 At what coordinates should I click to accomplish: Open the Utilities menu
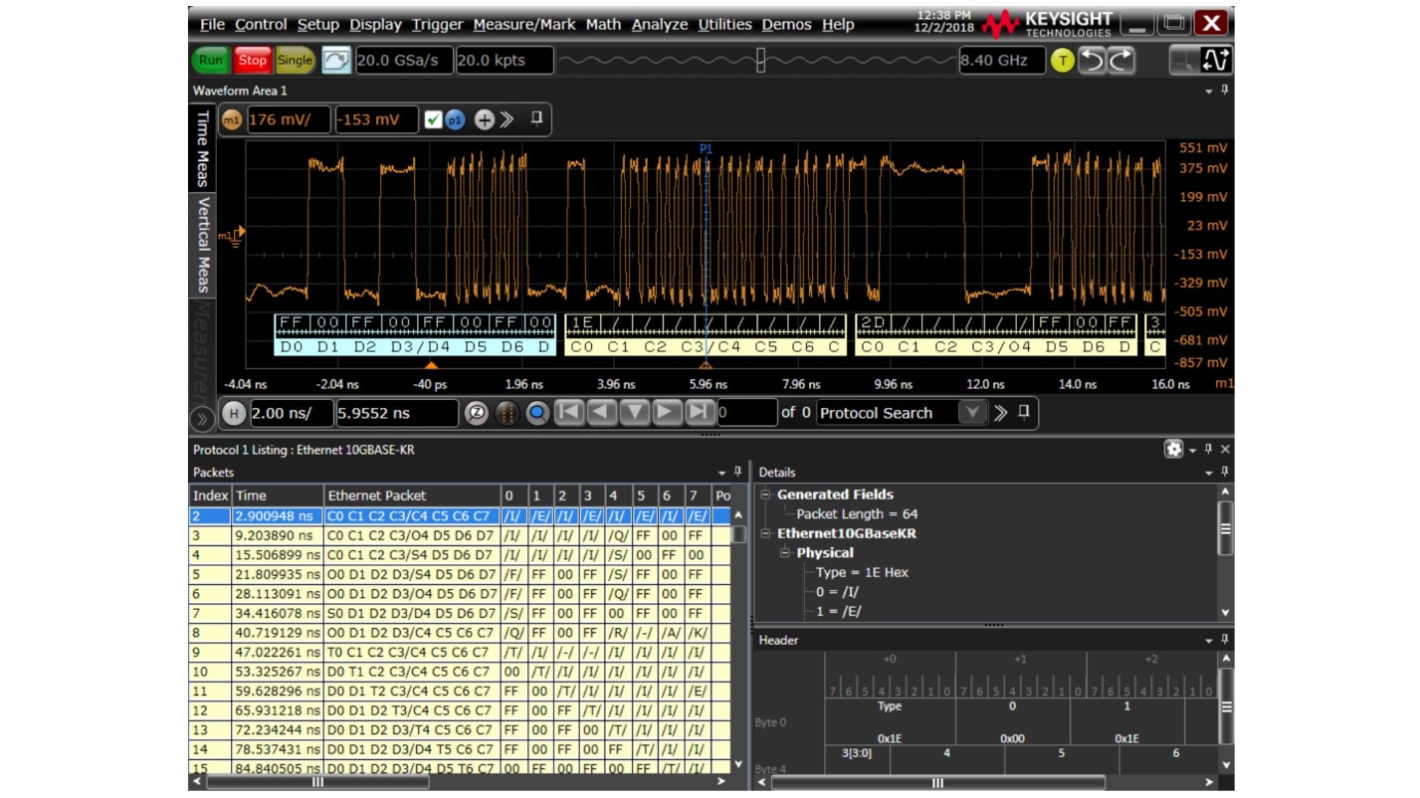tap(725, 24)
